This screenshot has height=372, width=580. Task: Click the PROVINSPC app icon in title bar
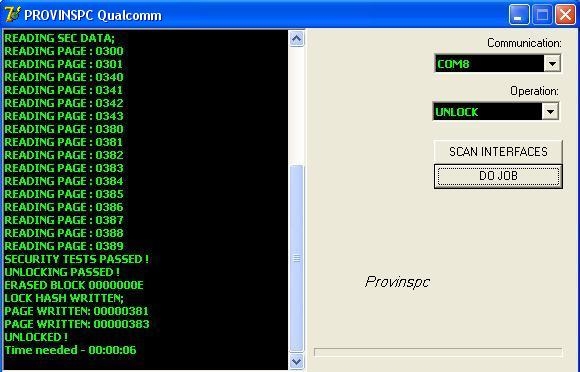(12, 15)
